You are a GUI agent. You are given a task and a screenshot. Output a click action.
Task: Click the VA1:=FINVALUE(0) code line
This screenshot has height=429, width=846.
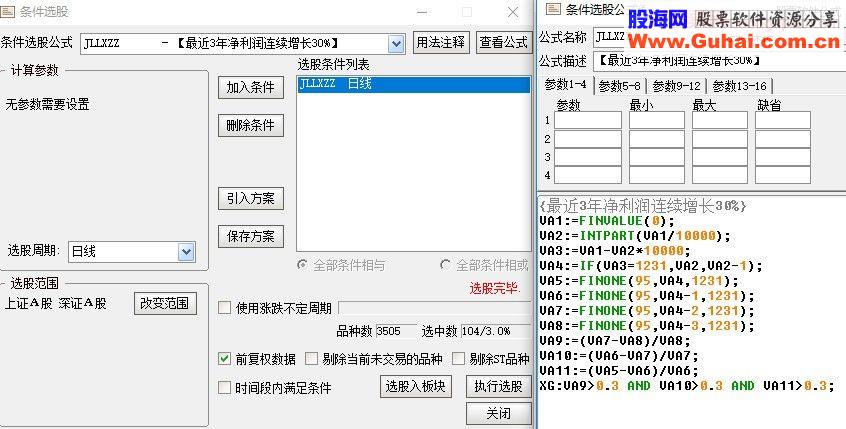tap(607, 221)
